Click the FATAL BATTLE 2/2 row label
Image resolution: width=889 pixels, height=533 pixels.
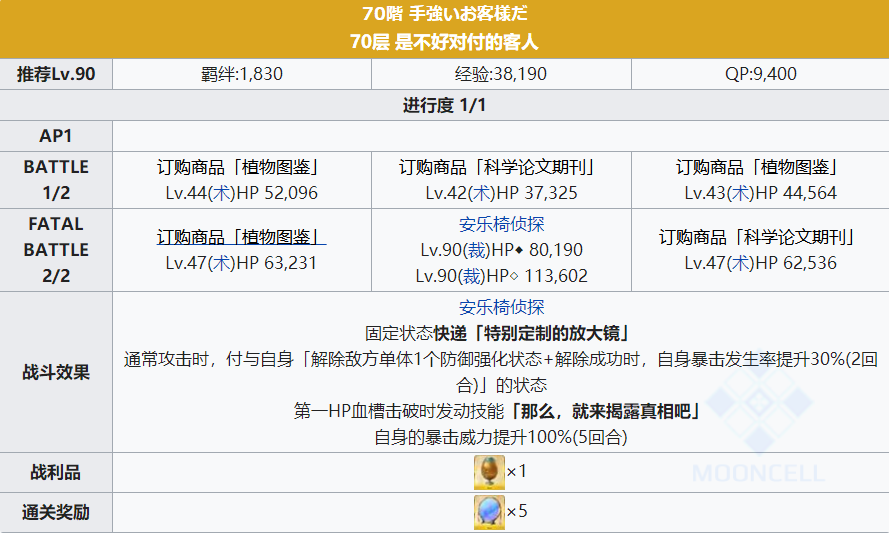point(56,249)
